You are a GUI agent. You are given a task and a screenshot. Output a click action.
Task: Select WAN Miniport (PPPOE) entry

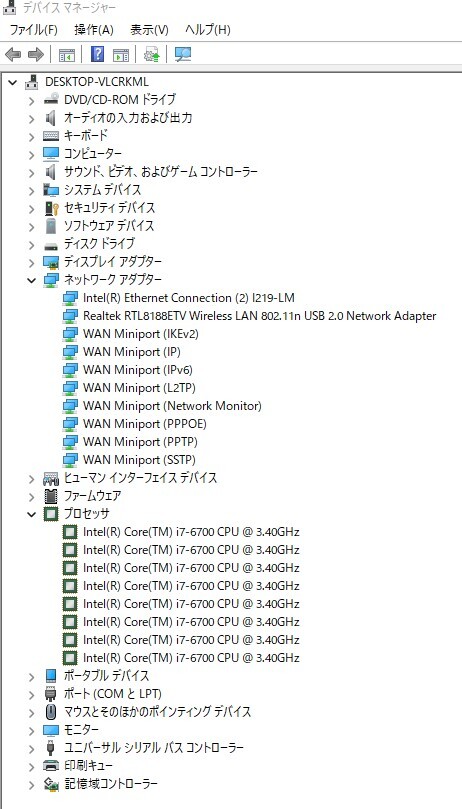[145, 424]
